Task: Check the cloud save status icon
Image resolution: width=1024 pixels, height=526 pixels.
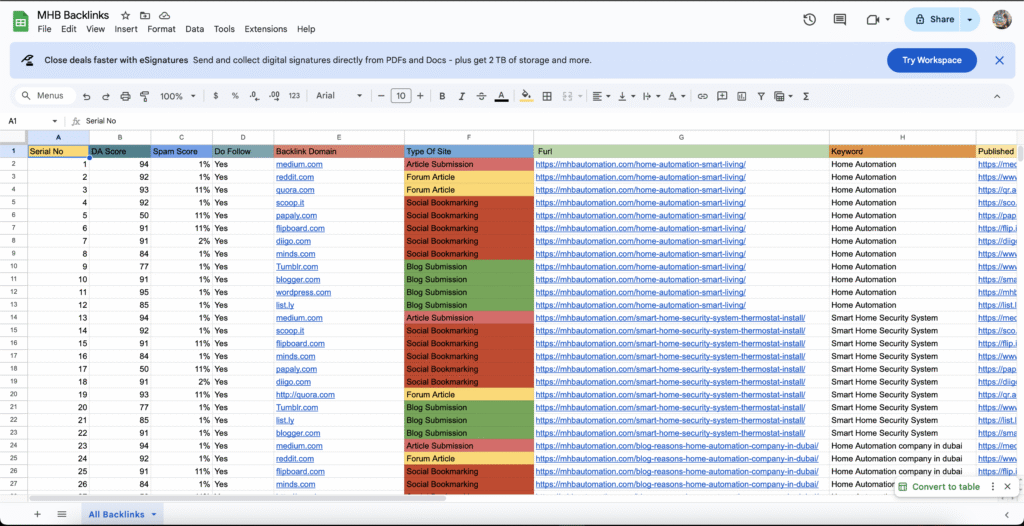Action: [x=165, y=16]
